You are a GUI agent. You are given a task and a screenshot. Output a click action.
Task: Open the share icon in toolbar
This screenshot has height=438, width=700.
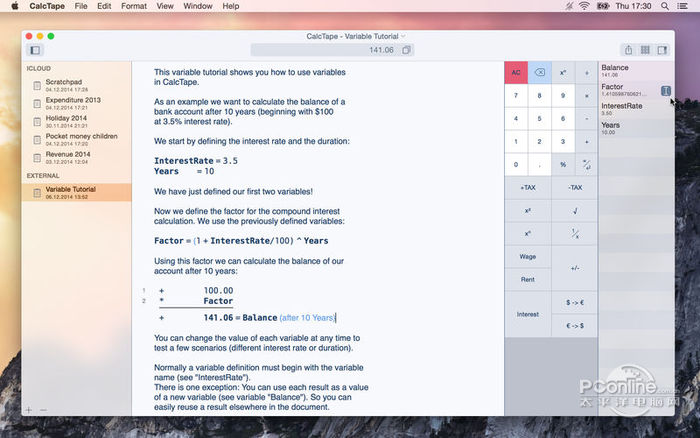tap(628, 50)
